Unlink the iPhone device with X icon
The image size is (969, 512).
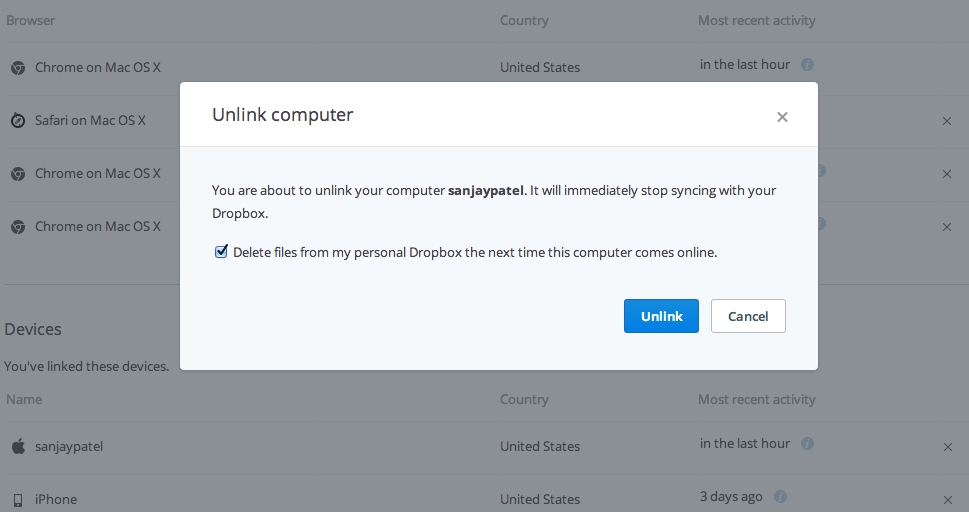[x=947, y=499]
